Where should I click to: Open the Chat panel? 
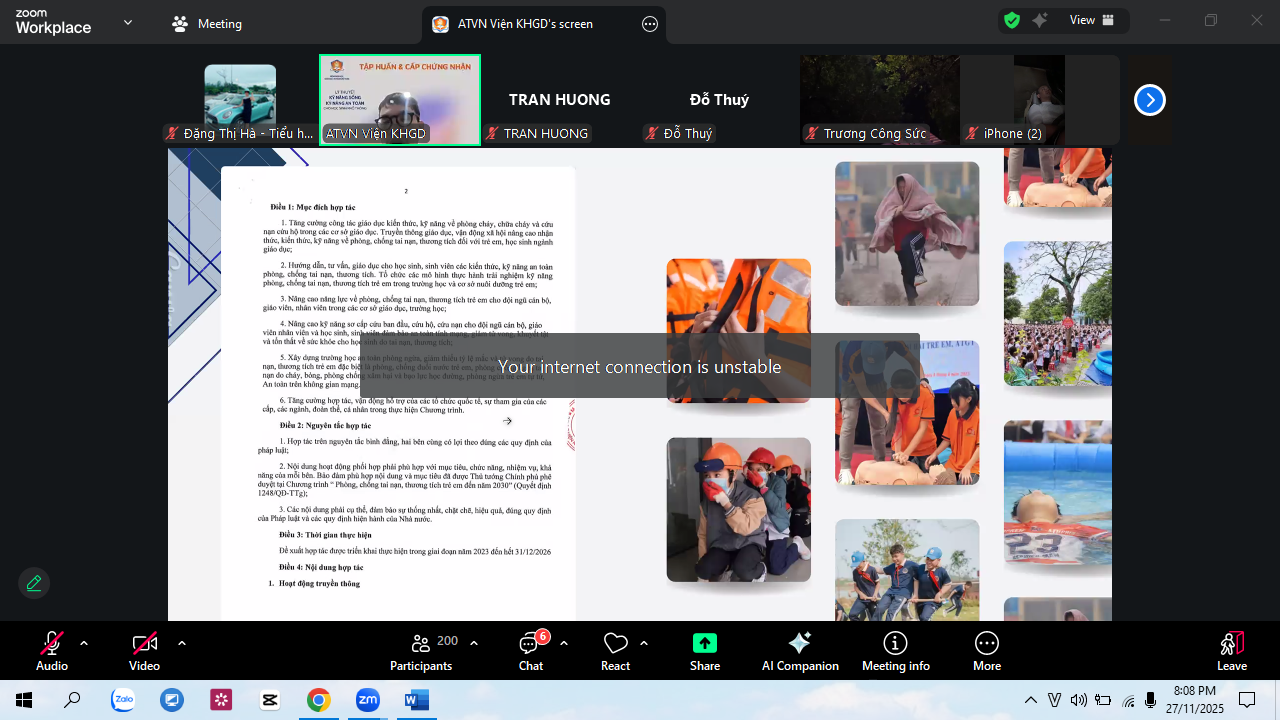click(531, 651)
